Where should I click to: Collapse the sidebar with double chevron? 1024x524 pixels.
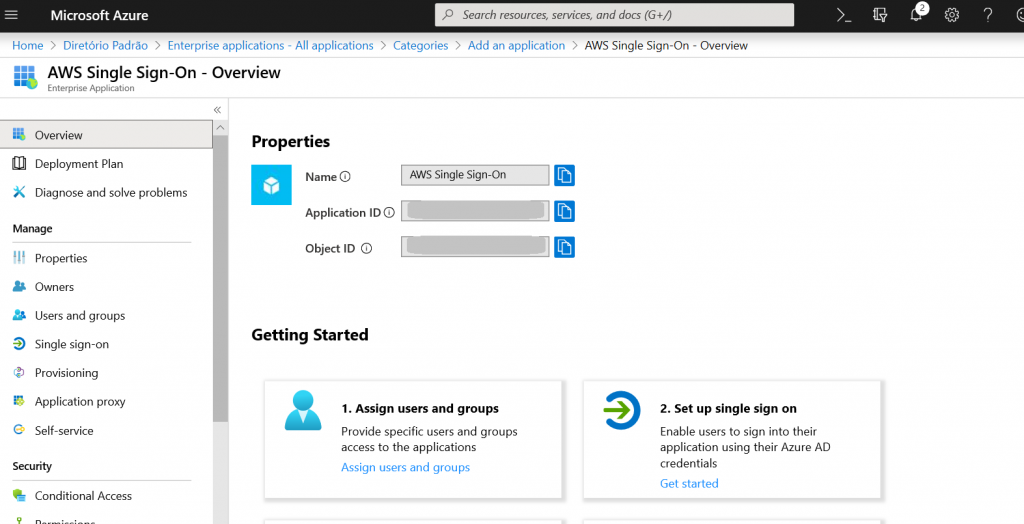[x=217, y=110]
